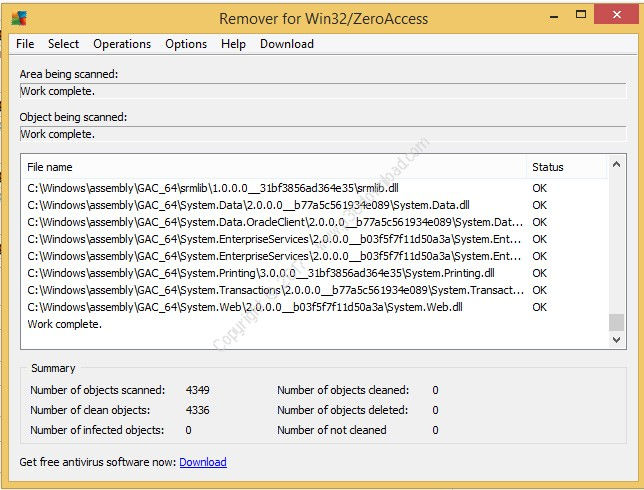Click the Area being scanned field
644x490 pixels.
coord(323,91)
